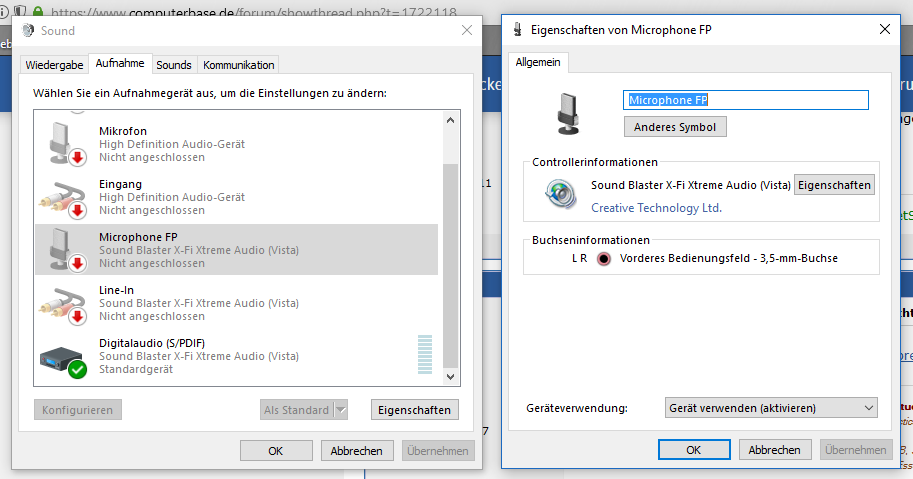Screen dimensions: 913x479
Task: Click the Anderes Symbol button
Action: (675, 127)
